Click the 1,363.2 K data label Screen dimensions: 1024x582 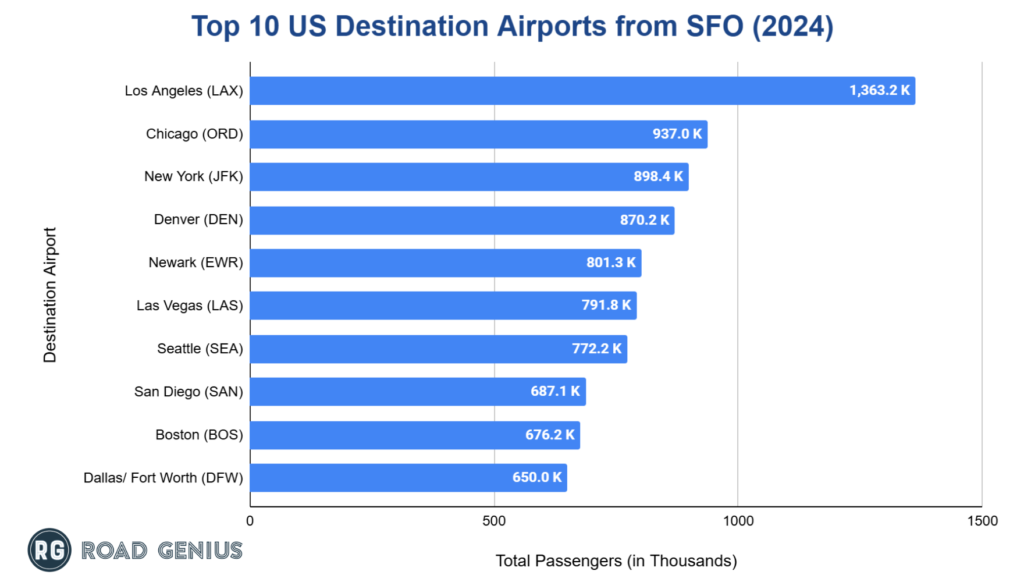tap(879, 91)
